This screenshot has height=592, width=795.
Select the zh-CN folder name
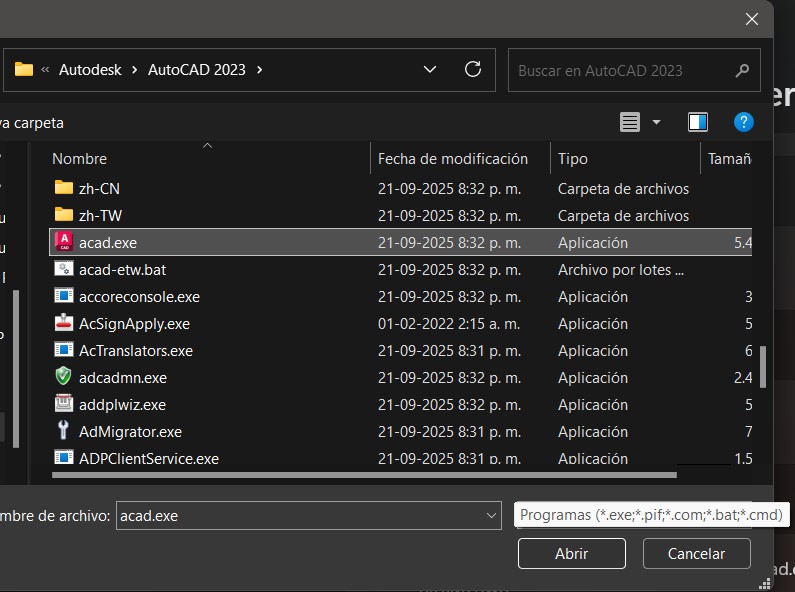tap(99, 189)
